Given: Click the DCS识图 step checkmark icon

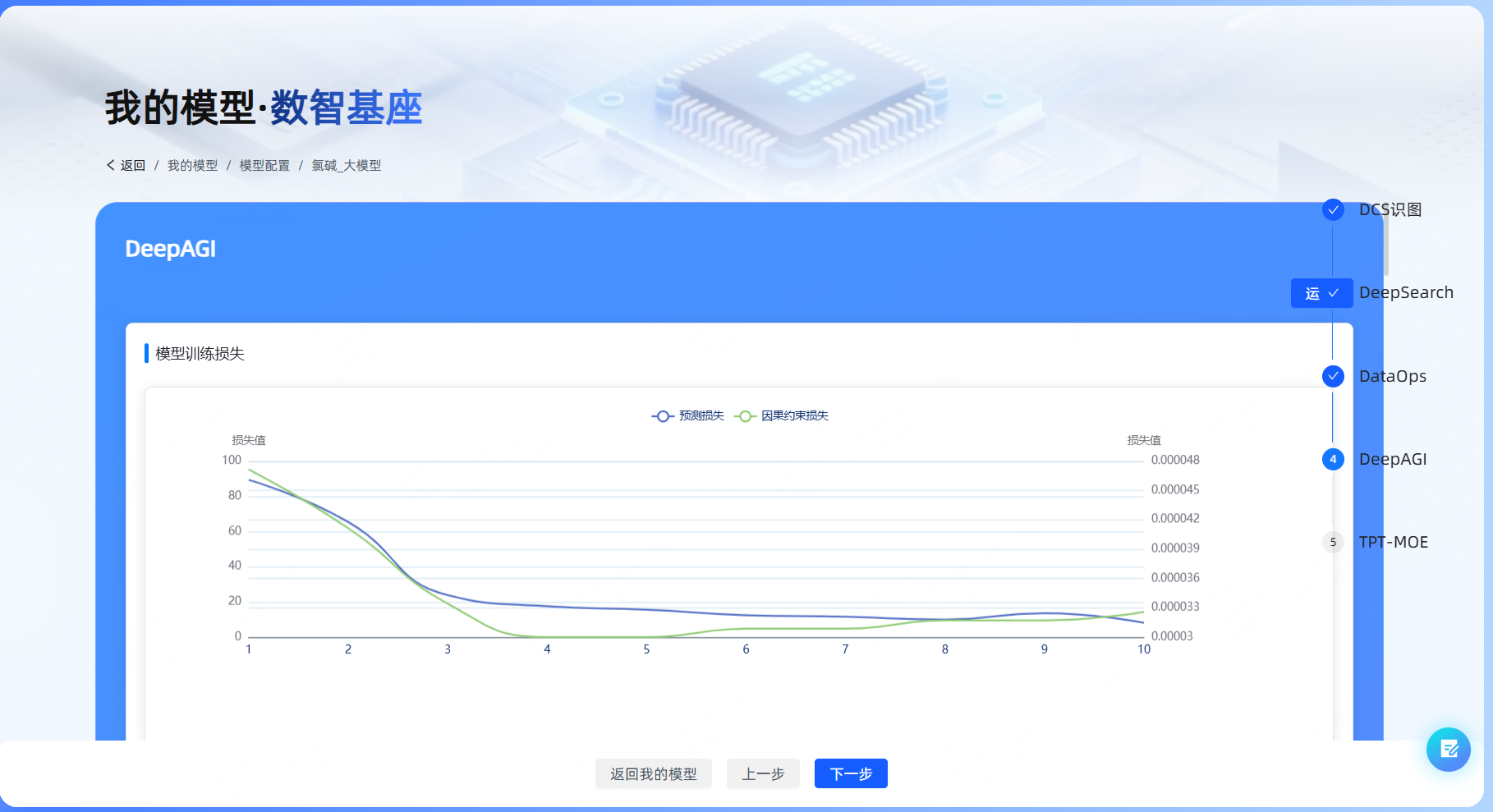Looking at the screenshot, I should point(1333,209).
